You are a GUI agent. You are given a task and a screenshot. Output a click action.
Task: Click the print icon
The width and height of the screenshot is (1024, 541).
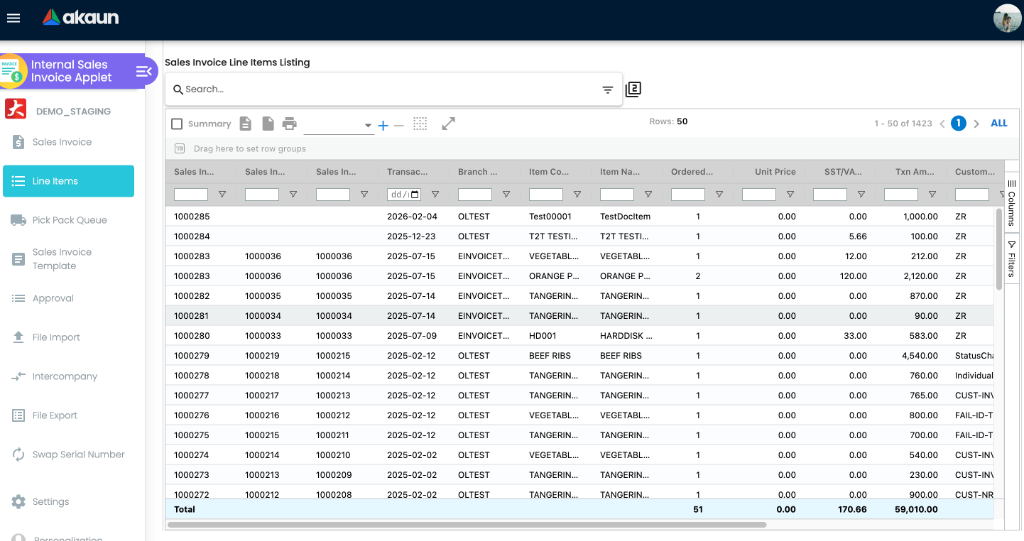coord(289,123)
